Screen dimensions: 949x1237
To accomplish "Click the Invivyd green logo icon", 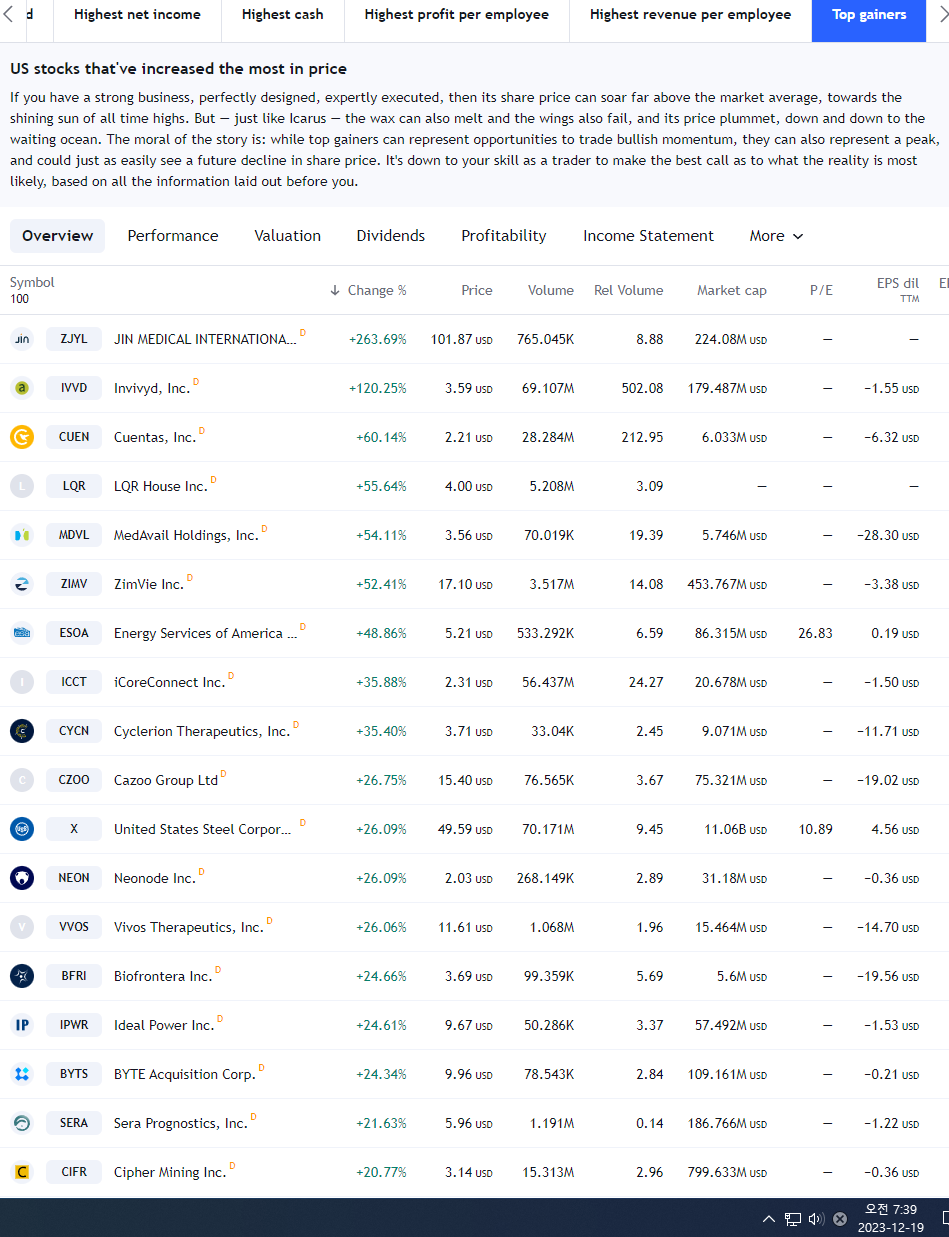I will 22,388.
